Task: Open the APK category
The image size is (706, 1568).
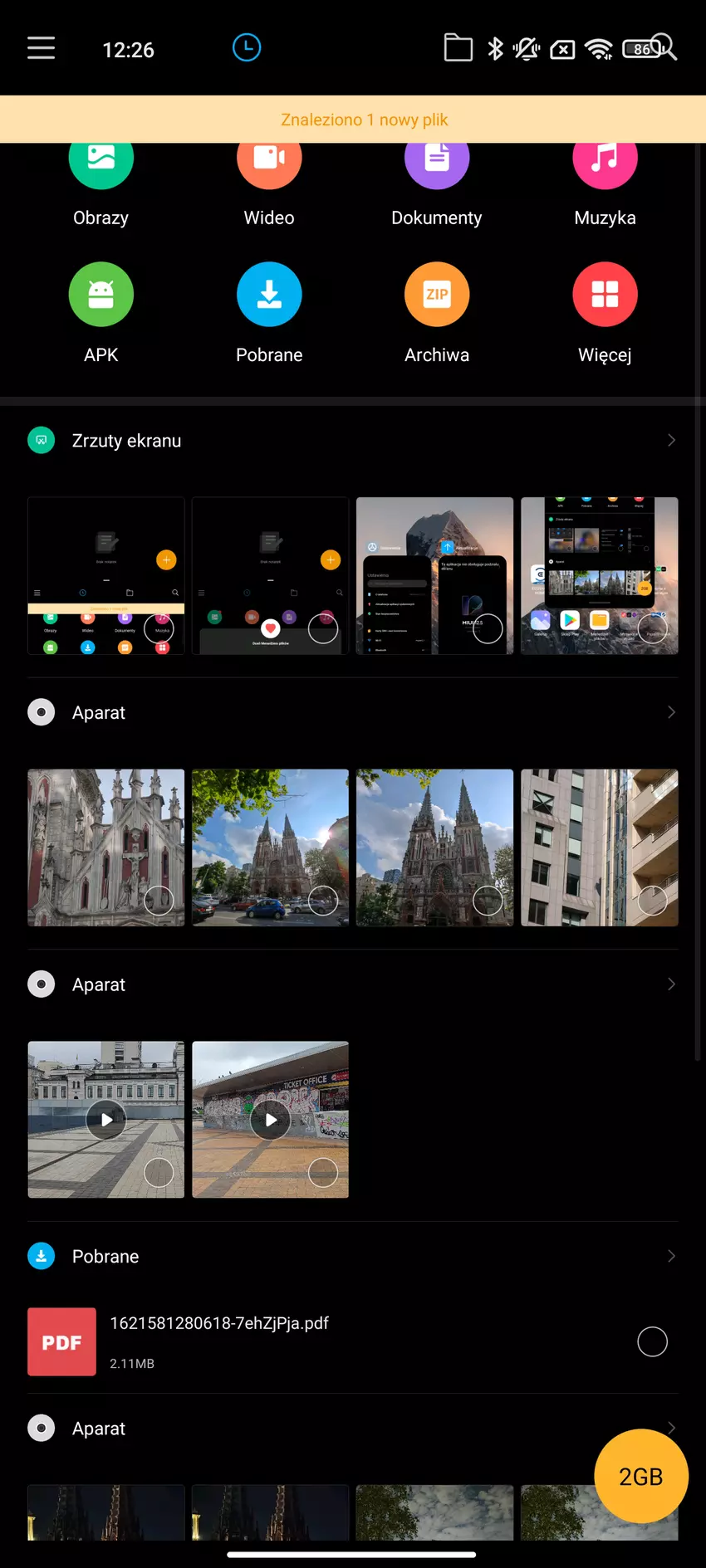Action: point(101,312)
